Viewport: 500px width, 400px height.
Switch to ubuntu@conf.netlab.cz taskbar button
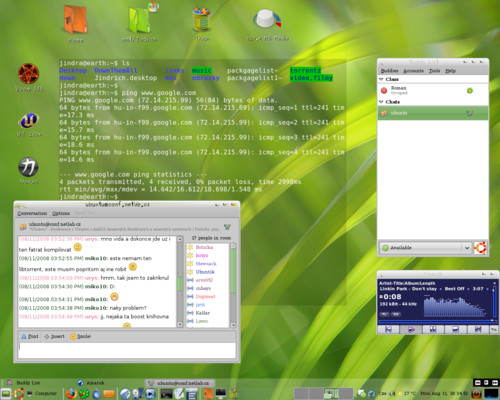click(x=179, y=383)
